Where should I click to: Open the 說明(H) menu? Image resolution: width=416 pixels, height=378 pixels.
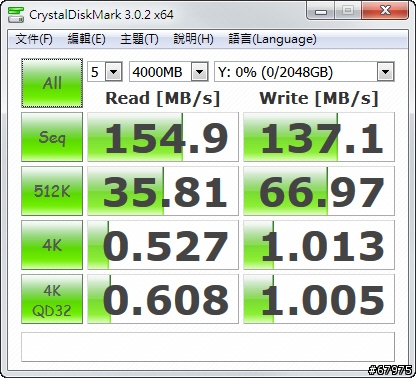[x=193, y=39]
